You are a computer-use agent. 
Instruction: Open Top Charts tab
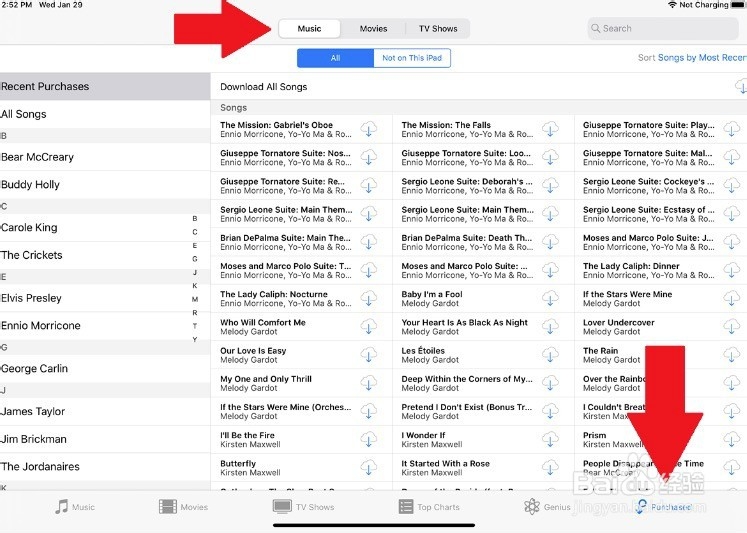coord(429,507)
